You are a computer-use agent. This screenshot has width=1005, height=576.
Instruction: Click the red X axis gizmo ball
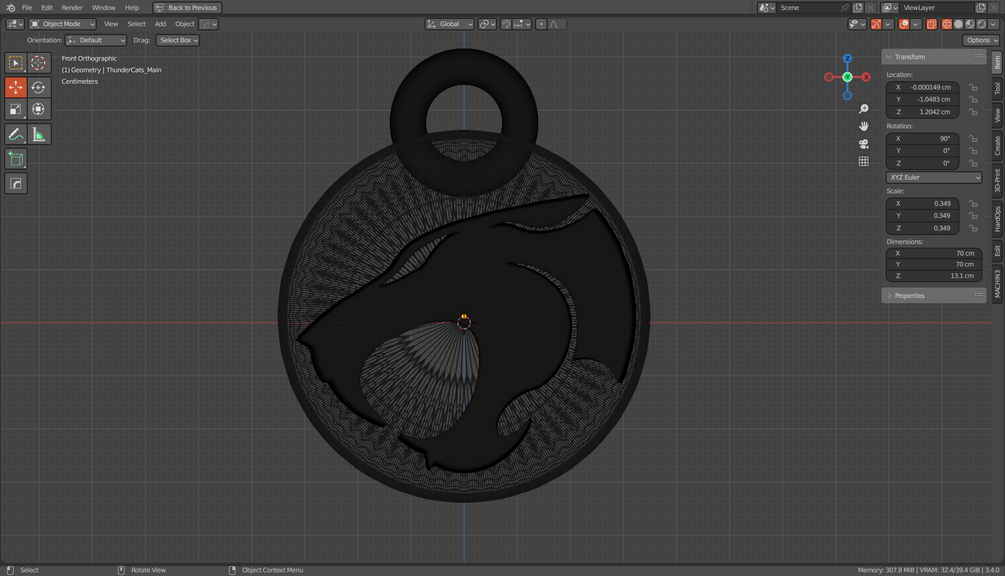[x=866, y=77]
